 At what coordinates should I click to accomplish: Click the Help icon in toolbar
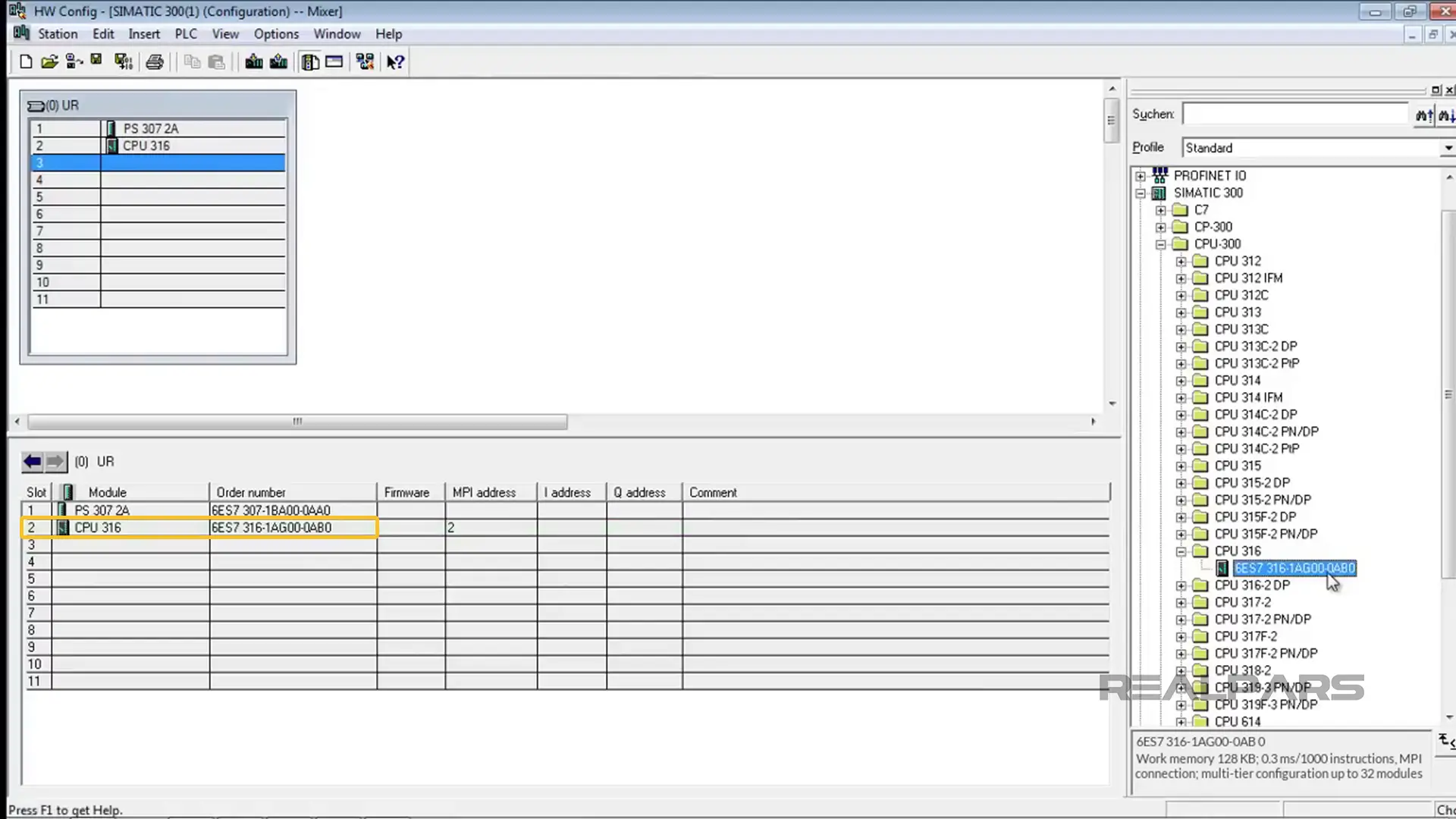point(396,62)
